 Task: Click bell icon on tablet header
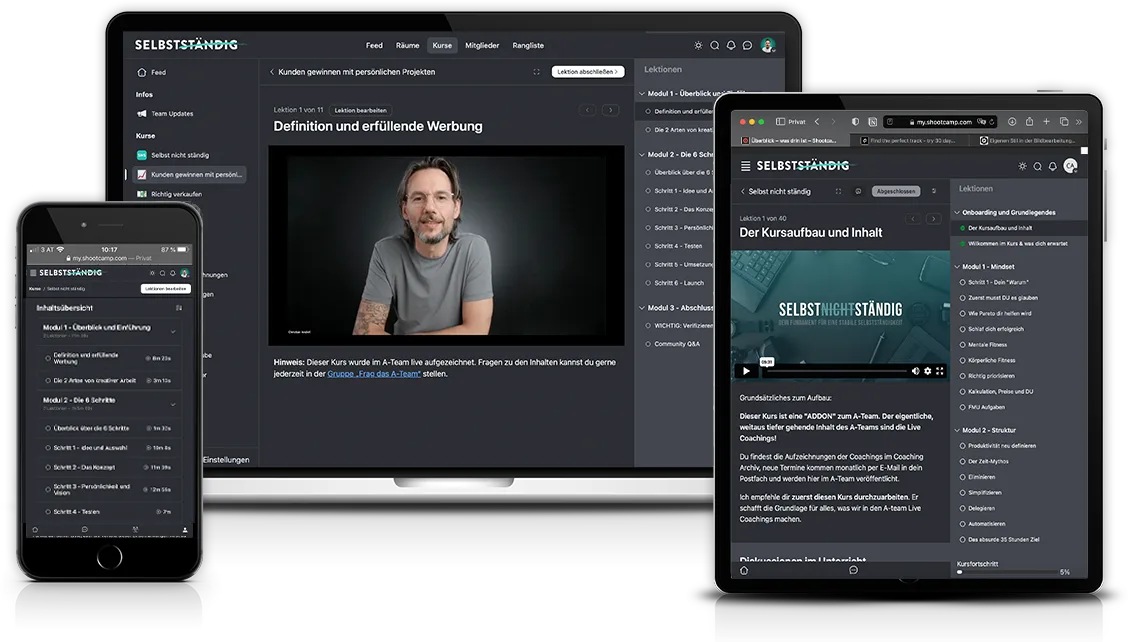point(1052,166)
